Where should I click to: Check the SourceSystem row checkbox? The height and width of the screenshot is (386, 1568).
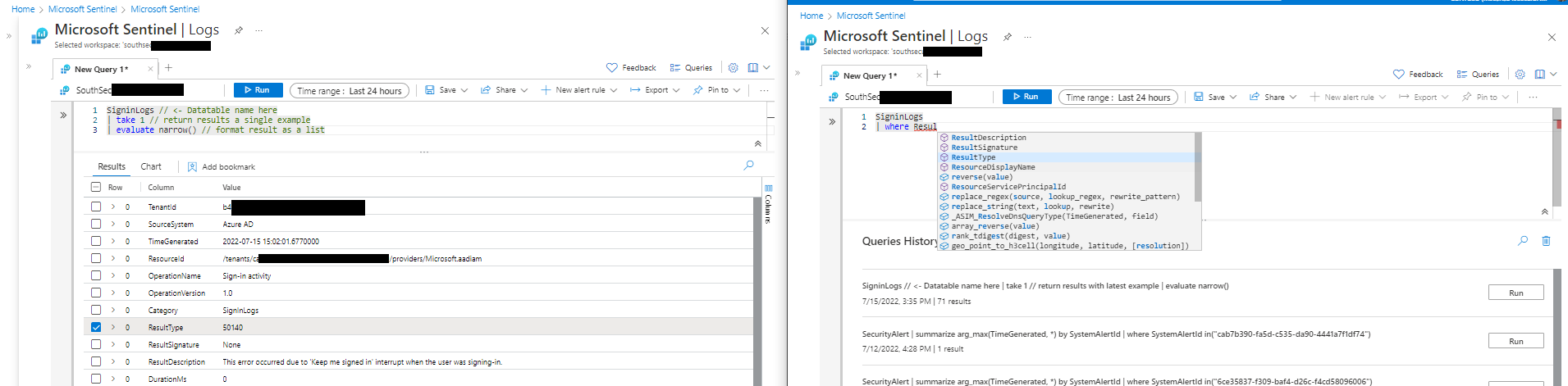[x=96, y=224]
